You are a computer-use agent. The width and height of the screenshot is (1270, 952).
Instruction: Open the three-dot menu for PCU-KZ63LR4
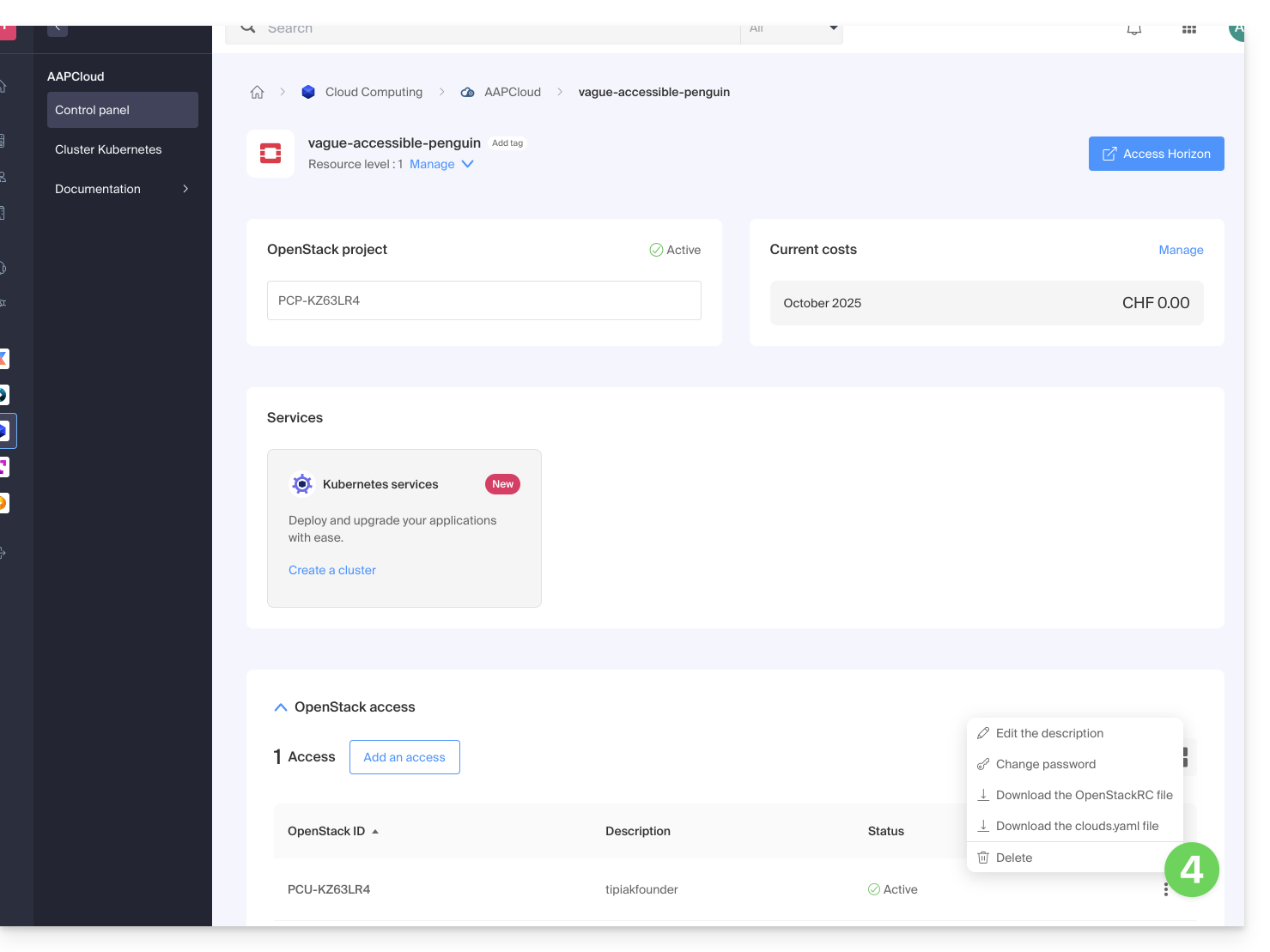click(1165, 889)
